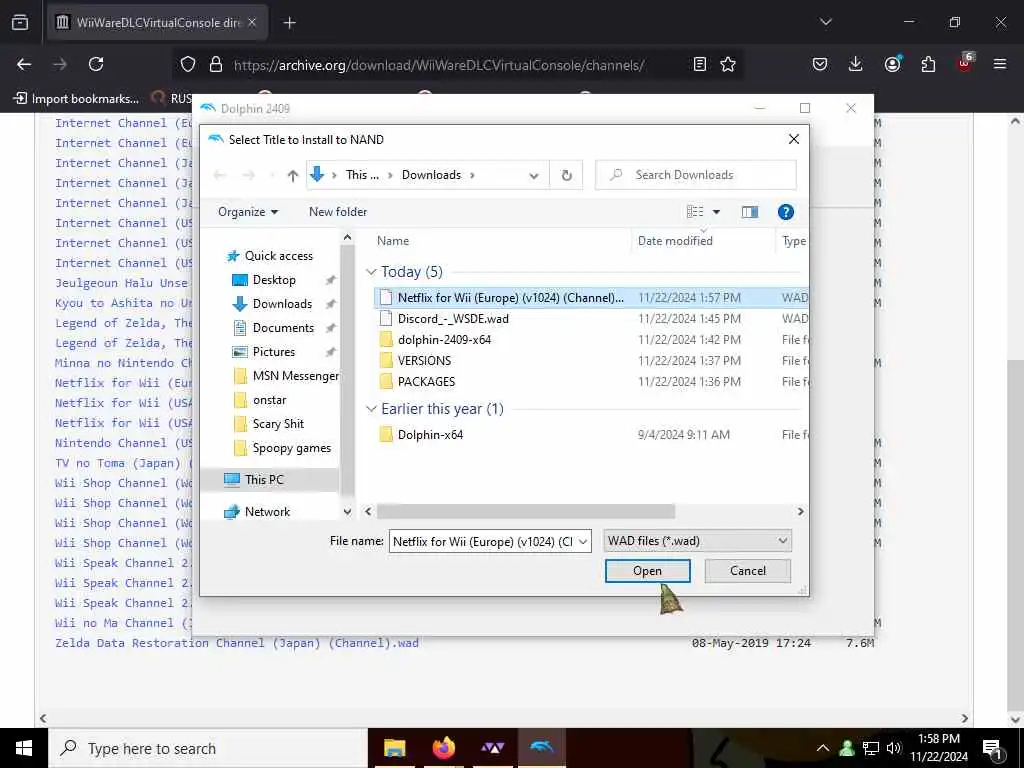Viewport: 1024px width, 768px height.
Task: Click the change view layout icon
Action: click(695, 212)
